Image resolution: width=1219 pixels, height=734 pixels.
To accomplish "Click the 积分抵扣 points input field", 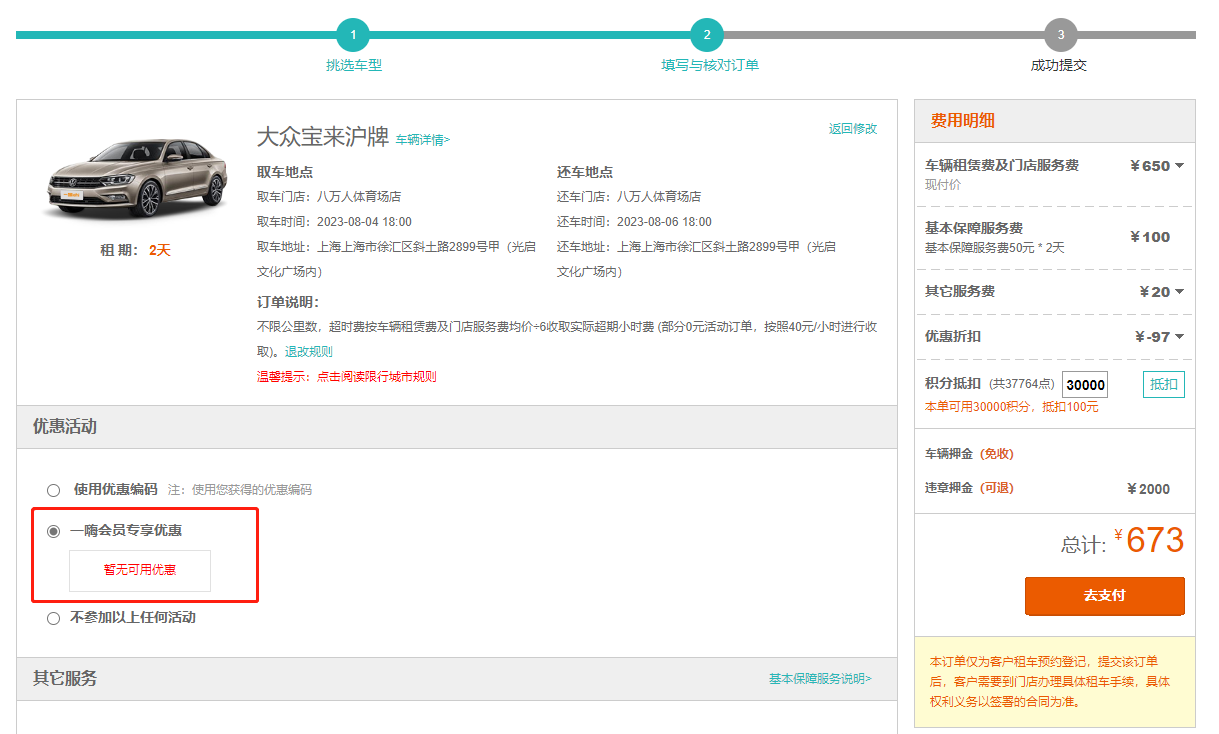I will click(1085, 385).
